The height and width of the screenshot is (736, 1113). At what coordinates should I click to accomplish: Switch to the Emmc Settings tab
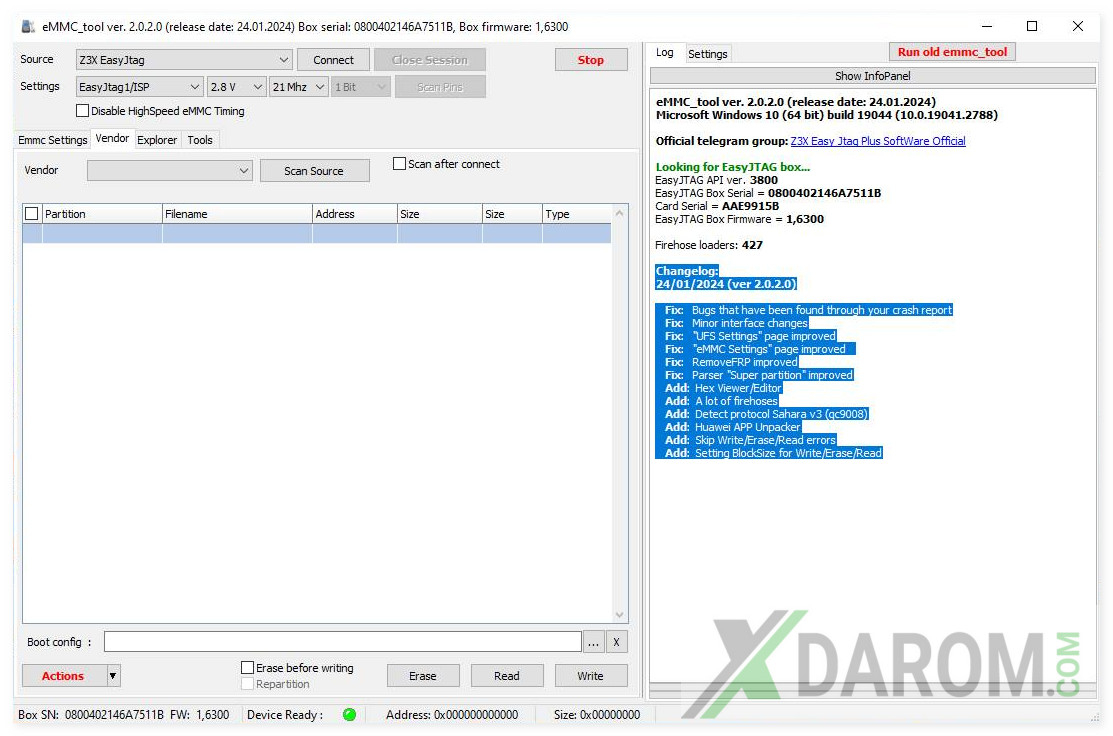tap(53, 140)
